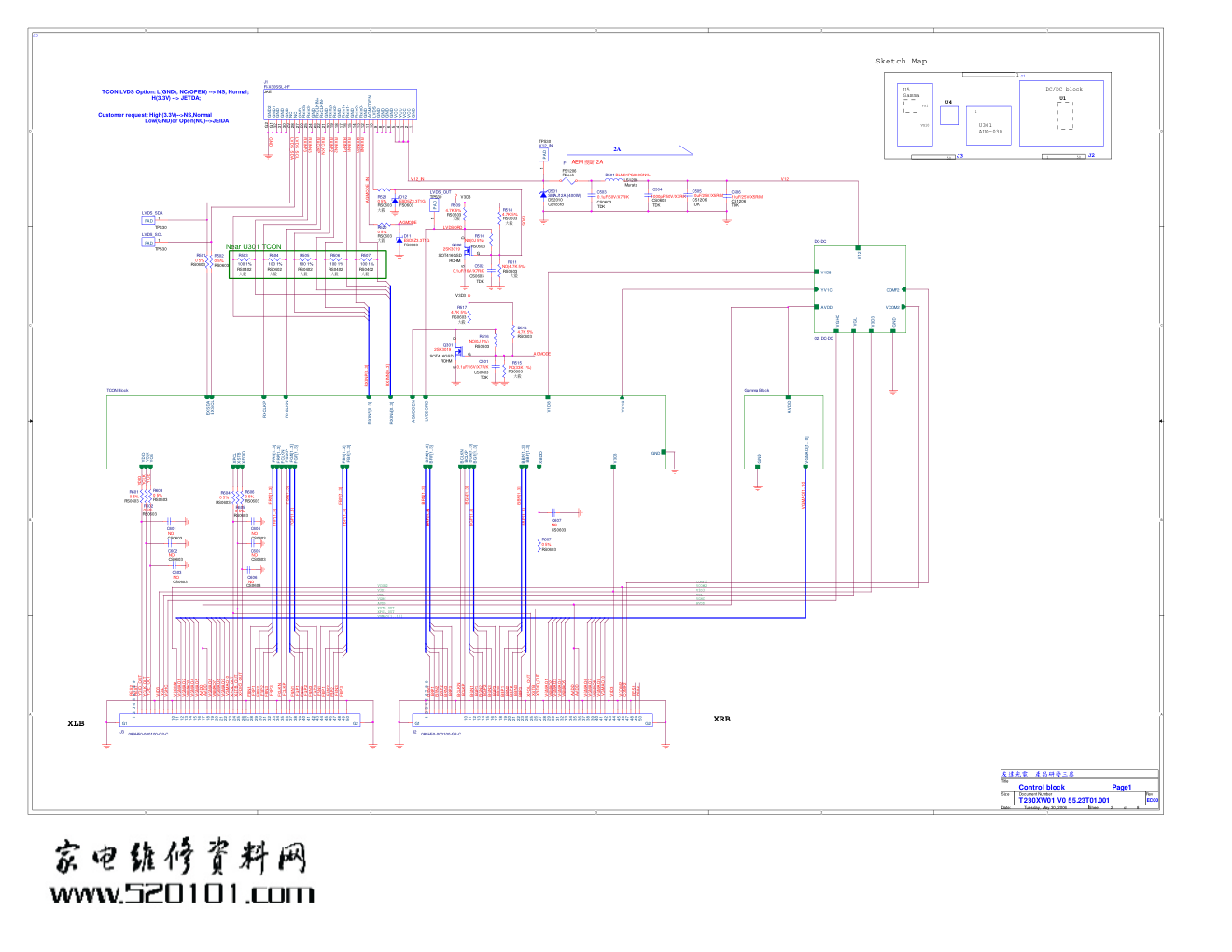Click the XLB connector label
The image size is (1232, 952).
click(x=76, y=723)
